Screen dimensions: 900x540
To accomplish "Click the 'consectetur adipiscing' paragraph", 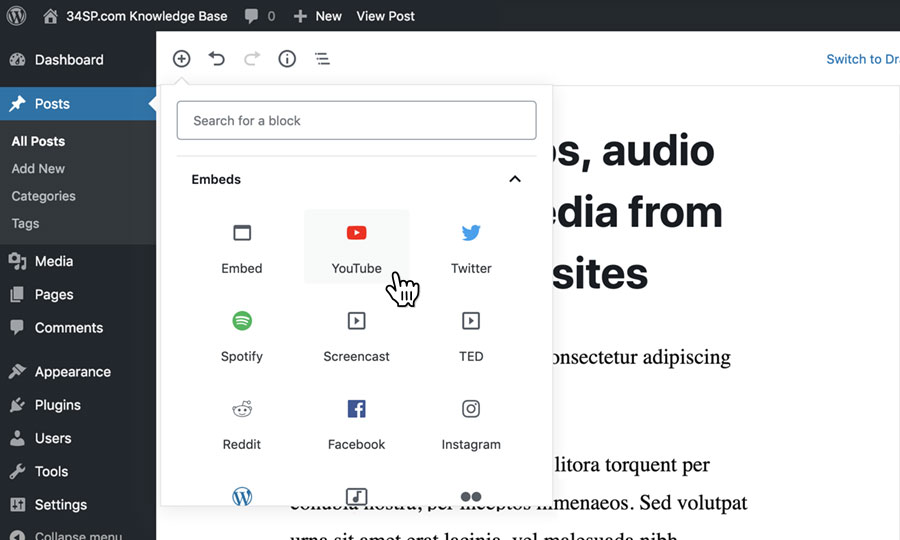I will pyautogui.click(x=641, y=357).
